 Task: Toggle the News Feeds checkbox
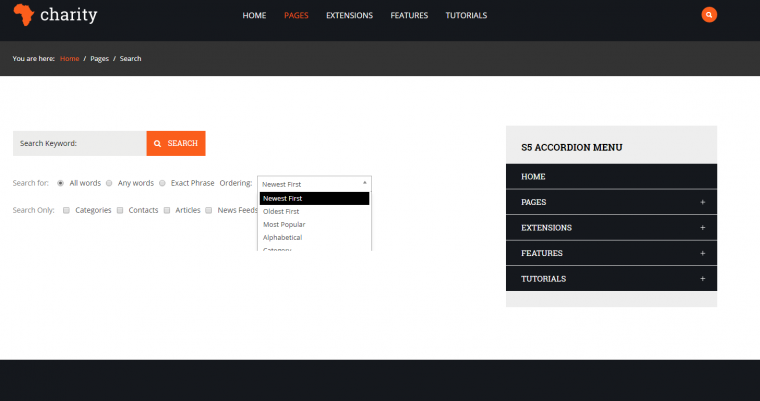point(209,211)
